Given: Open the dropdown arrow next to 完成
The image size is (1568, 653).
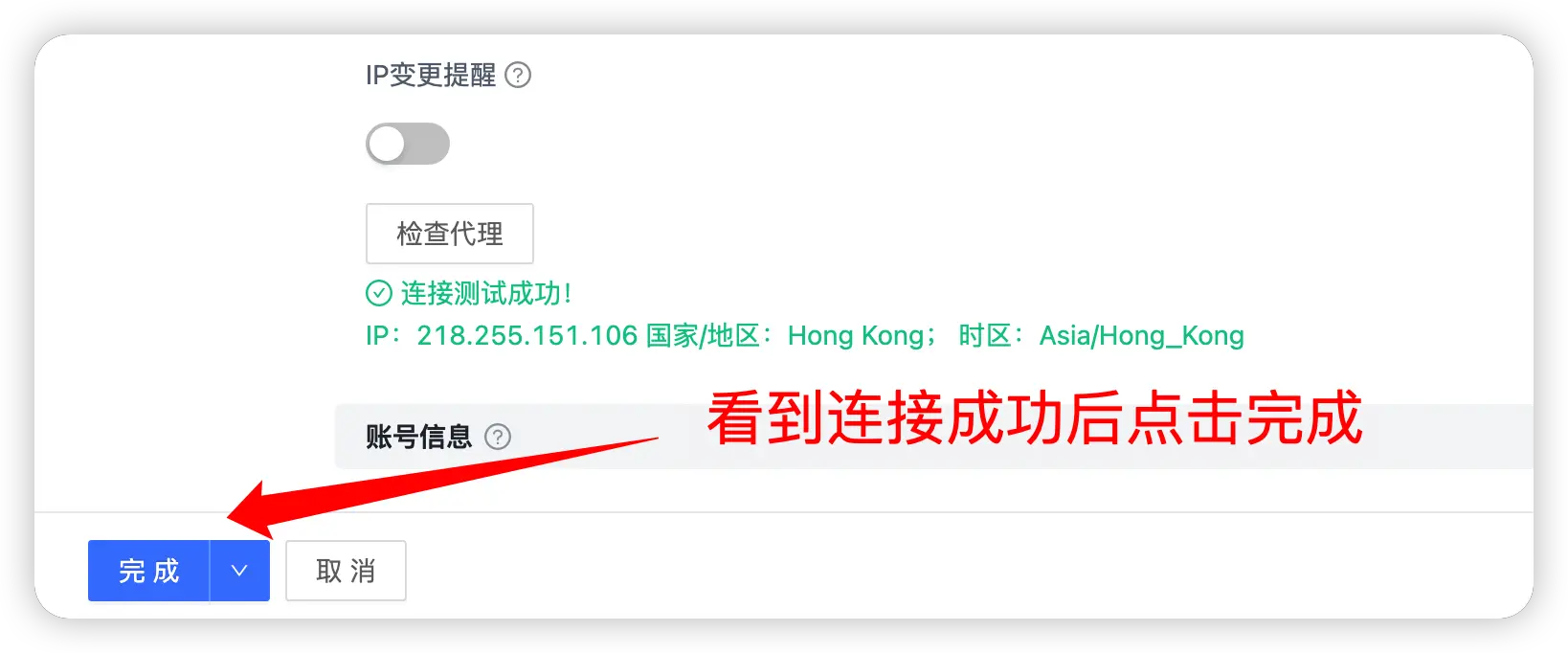Looking at the screenshot, I should pyautogui.click(x=239, y=571).
